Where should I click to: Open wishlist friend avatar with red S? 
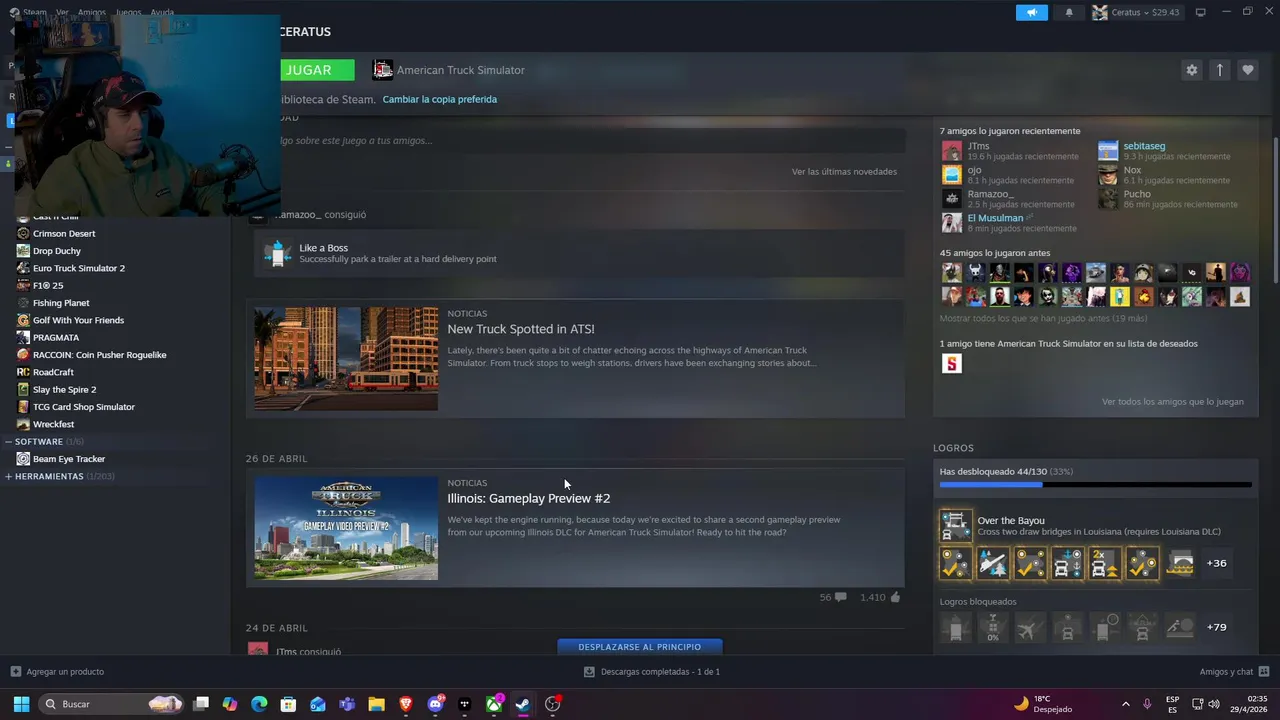pyautogui.click(x=951, y=364)
